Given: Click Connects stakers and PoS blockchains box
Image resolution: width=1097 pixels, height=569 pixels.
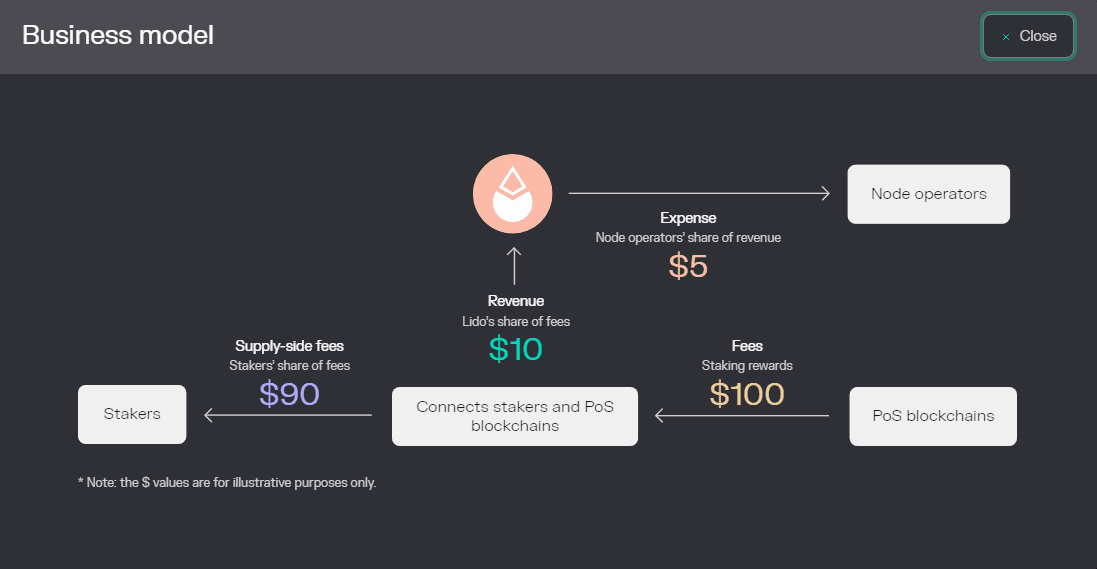Looking at the screenshot, I should [515, 416].
